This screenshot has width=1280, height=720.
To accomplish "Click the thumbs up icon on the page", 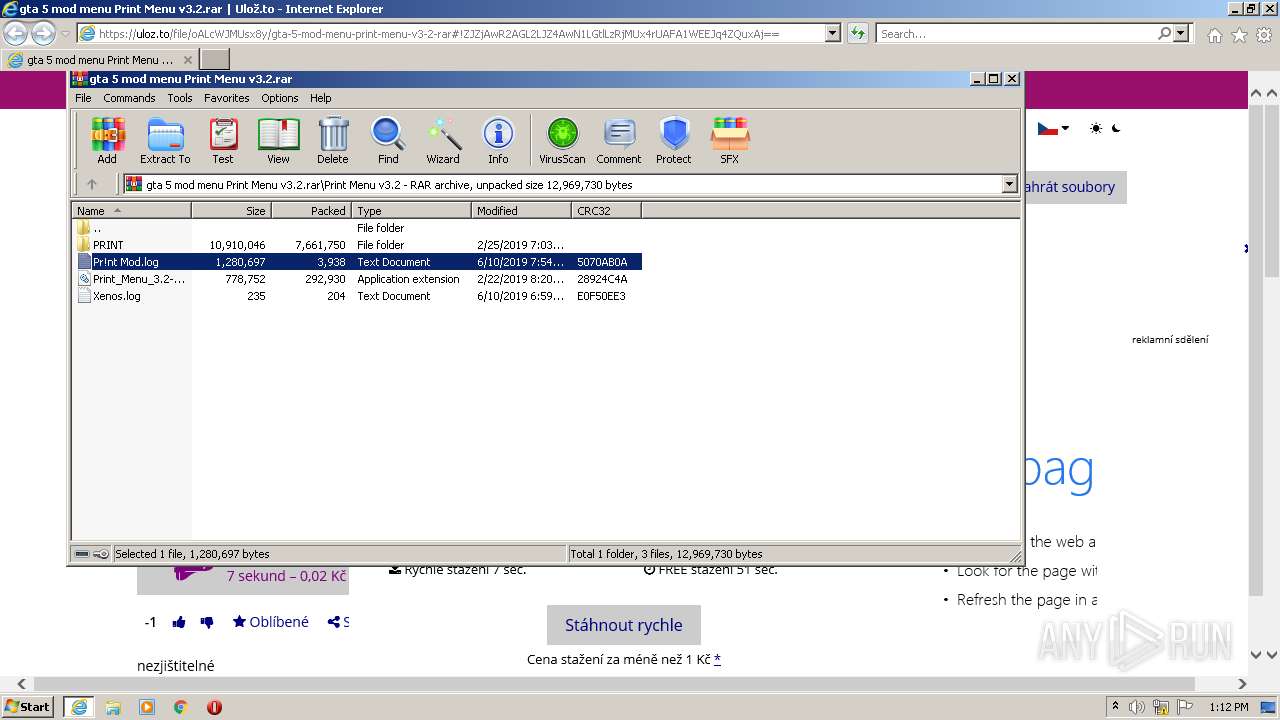I will click(179, 622).
